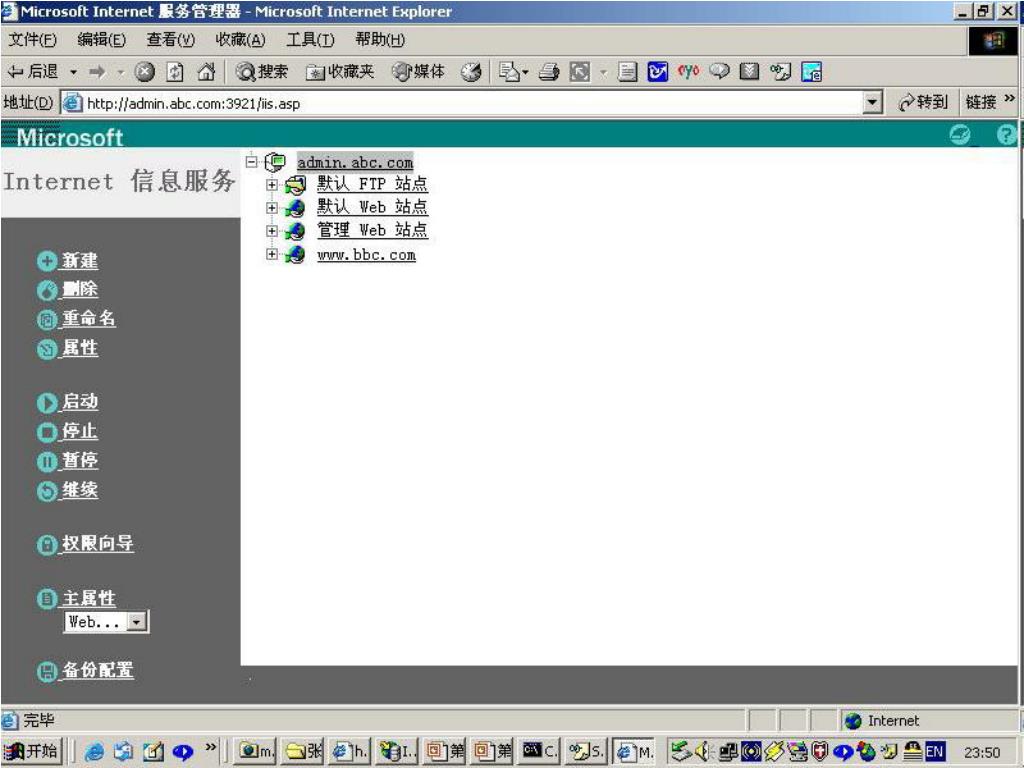Click the 属性 (Properties) round icon in sidebar
Screen dimensions: 1024x768
coord(46,349)
